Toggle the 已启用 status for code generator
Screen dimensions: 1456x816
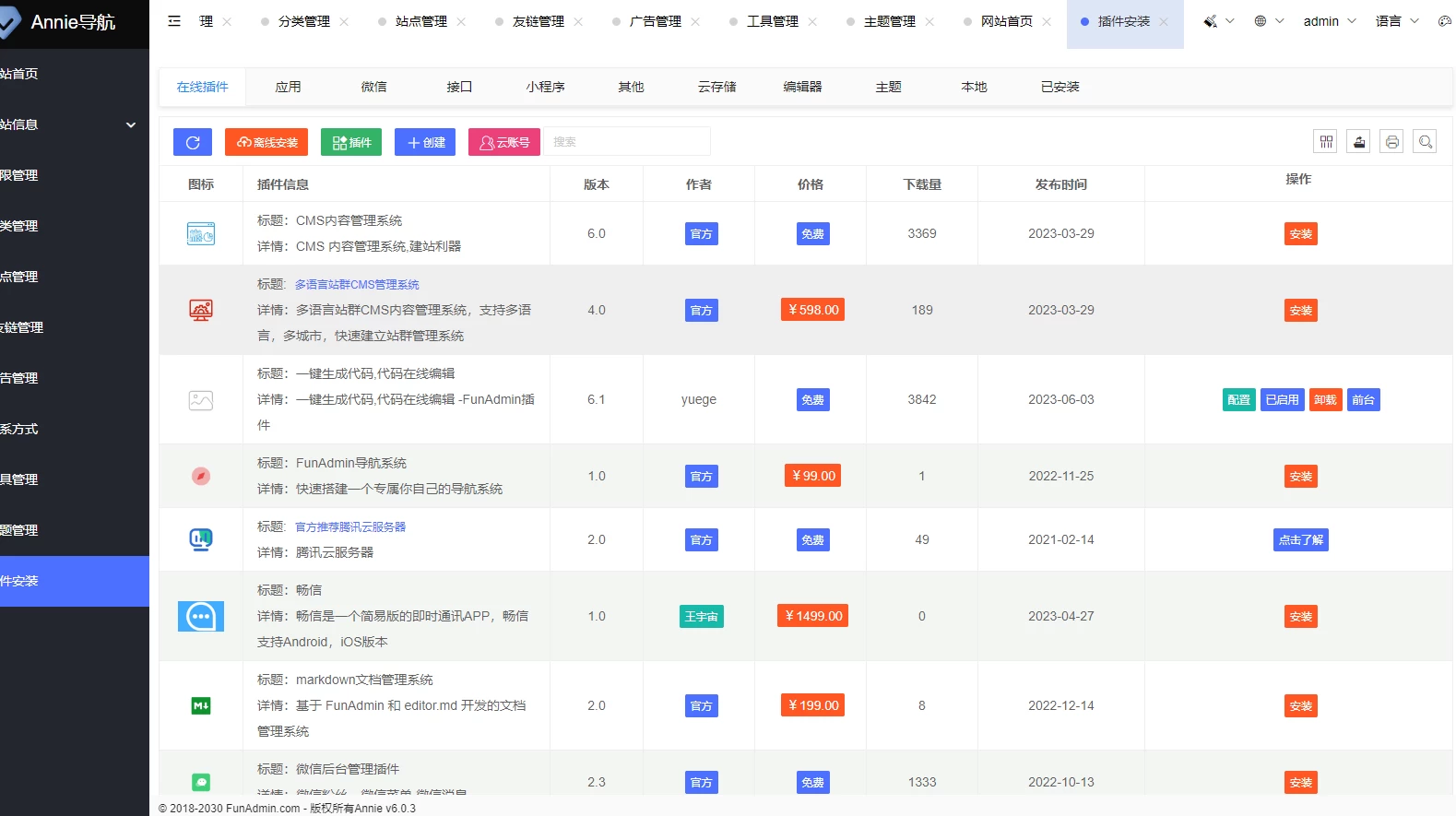1282,400
